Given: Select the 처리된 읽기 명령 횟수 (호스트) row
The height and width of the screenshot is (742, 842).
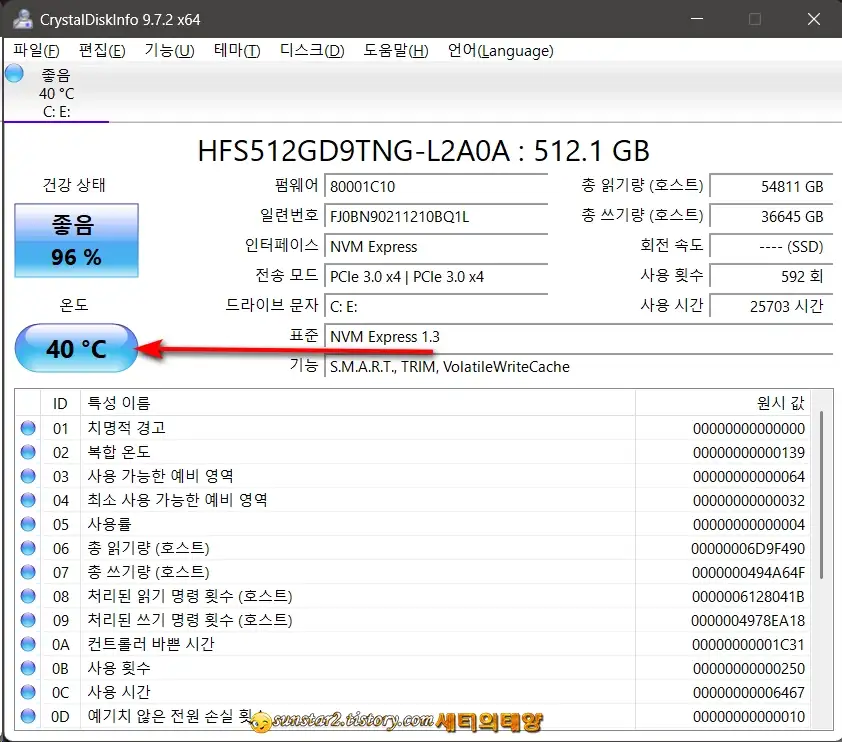Looking at the screenshot, I should (x=412, y=596).
